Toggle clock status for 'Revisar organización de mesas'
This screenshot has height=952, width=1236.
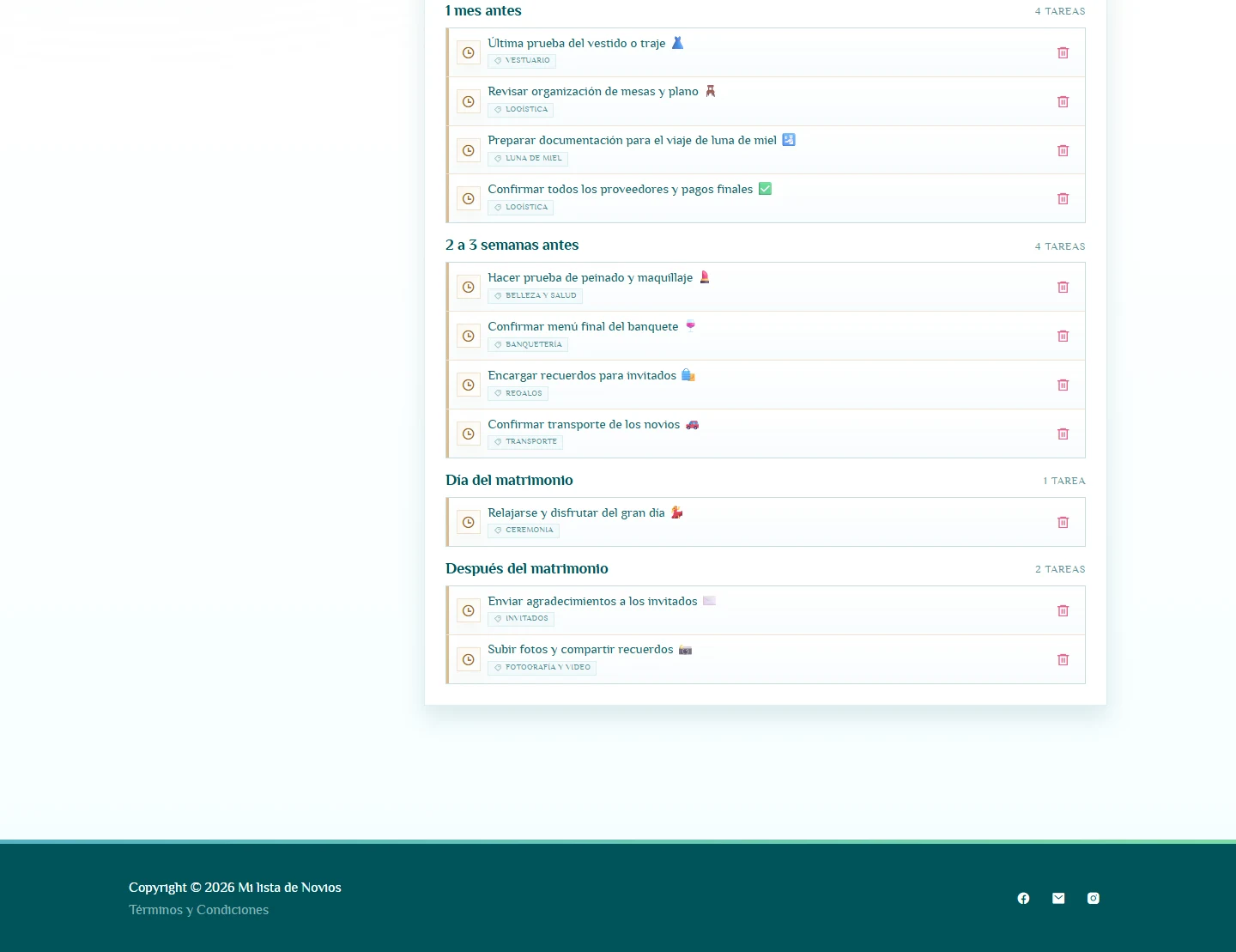[469, 102]
